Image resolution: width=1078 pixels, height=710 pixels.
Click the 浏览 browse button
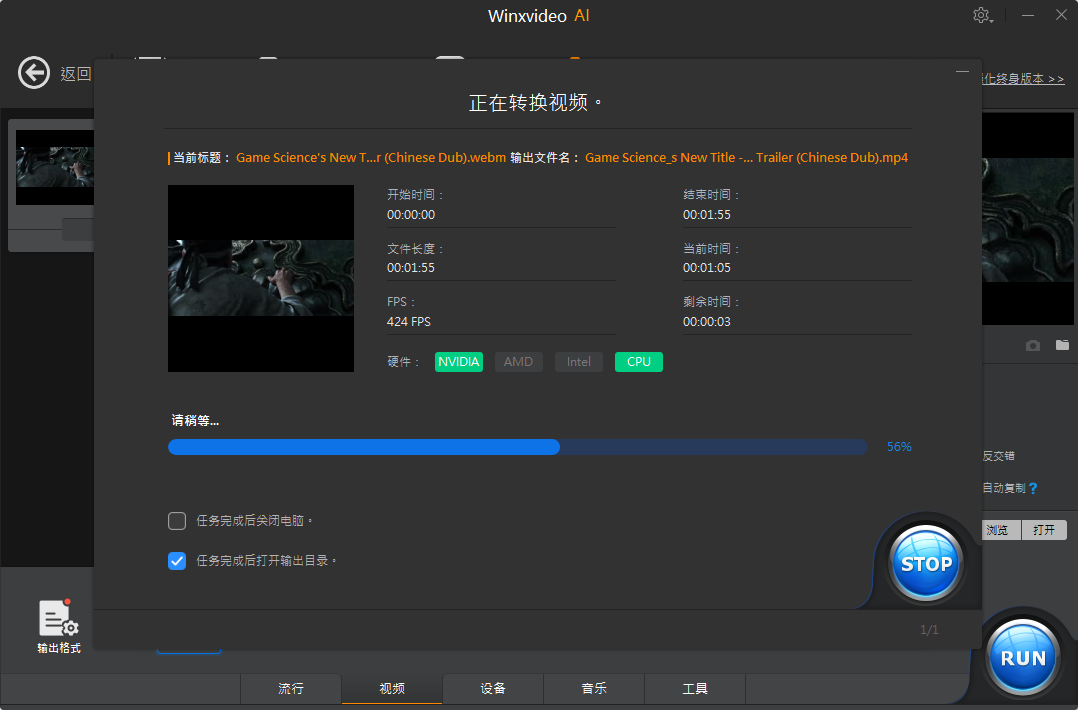(1001, 530)
